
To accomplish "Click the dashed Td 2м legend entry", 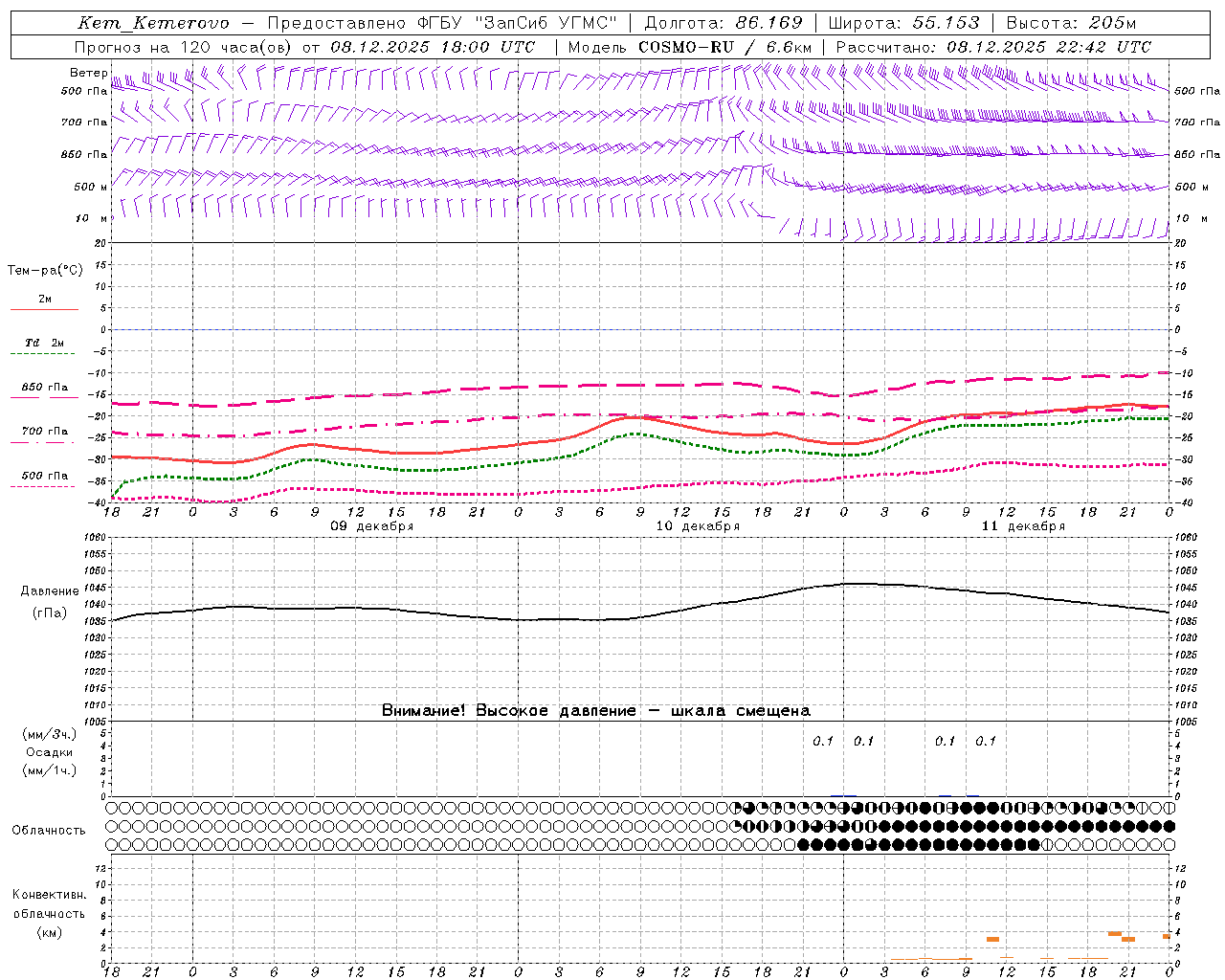I will tap(44, 348).
